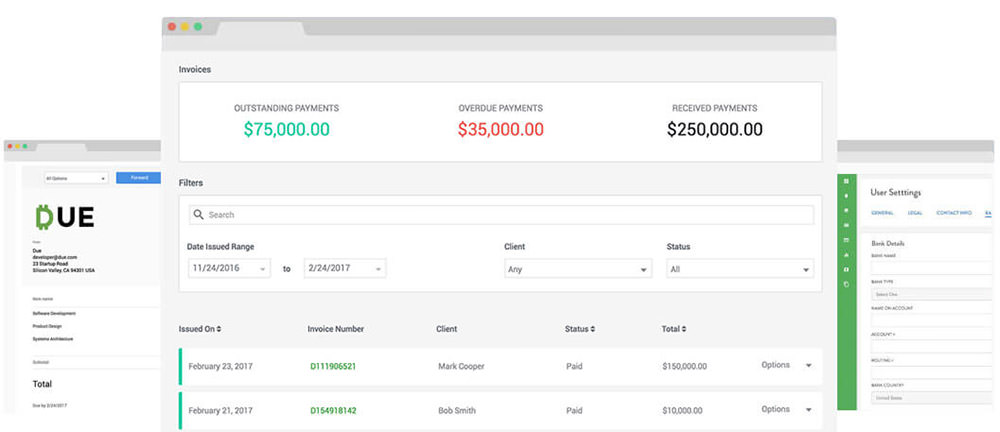Switch to General tab in User Settings
1000x432 pixels.
coord(882,212)
